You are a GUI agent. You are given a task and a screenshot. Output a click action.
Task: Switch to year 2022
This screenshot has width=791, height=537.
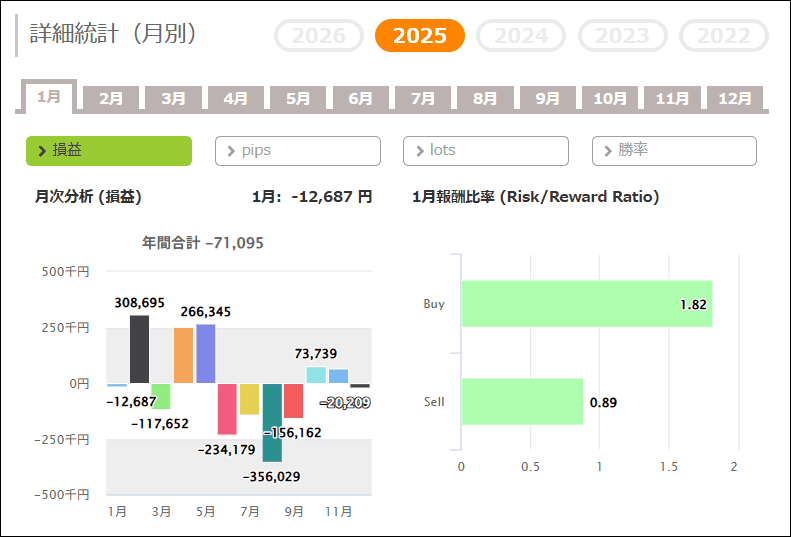tap(723, 36)
